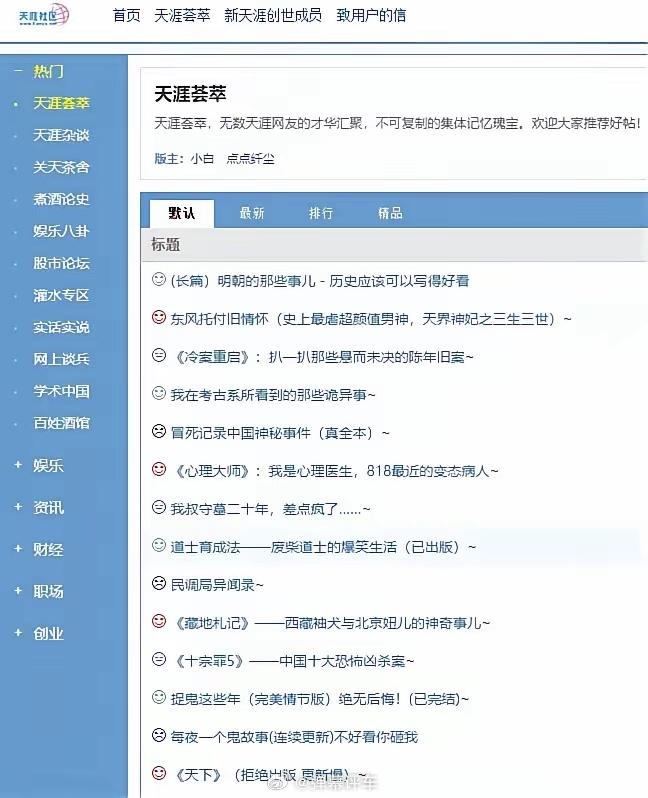This screenshot has width=648, height=798.
Task: Switch to the 排行 tab
Action: (321, 213)
